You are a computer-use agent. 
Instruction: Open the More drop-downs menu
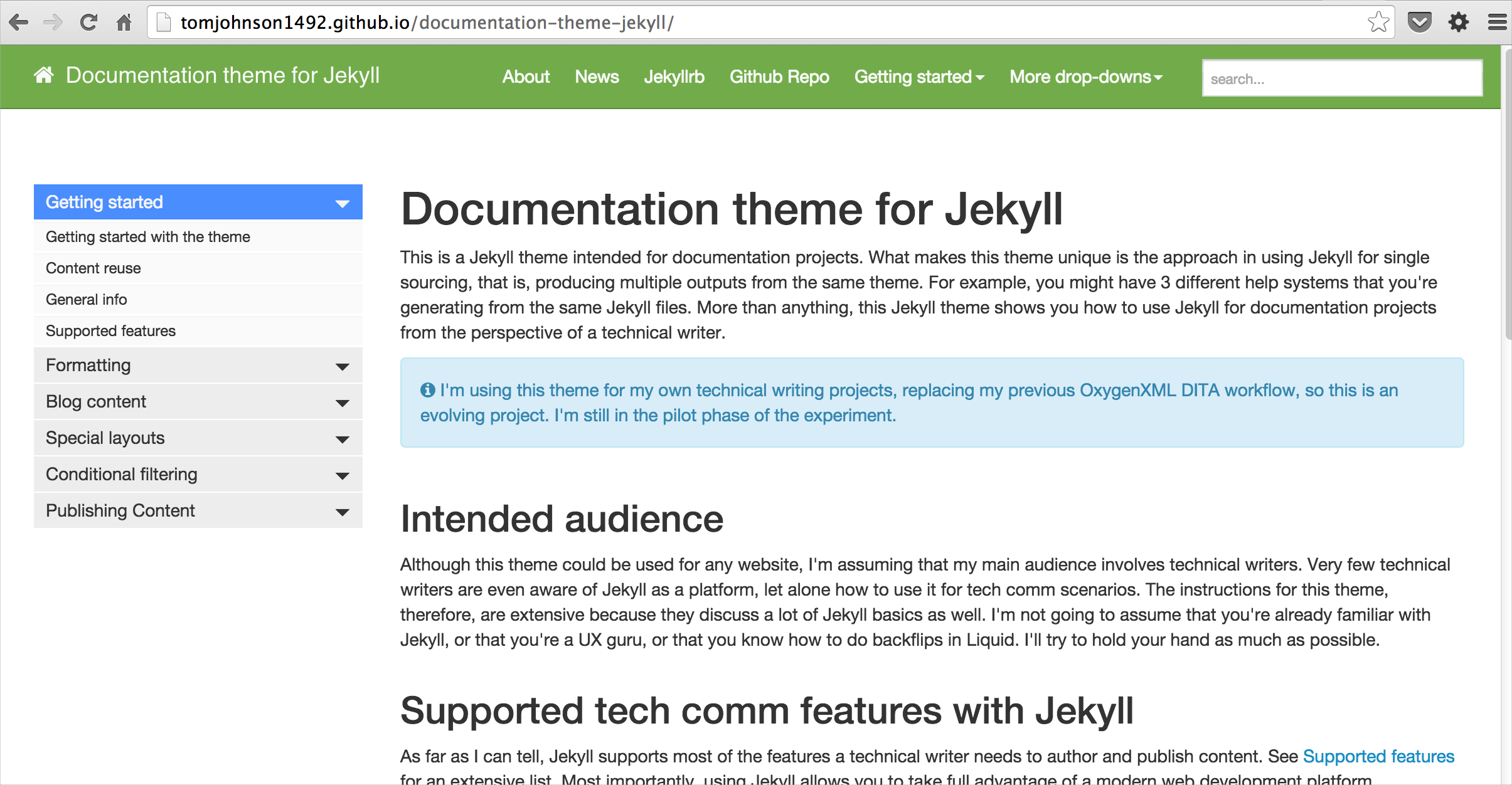pos(1086,76)
